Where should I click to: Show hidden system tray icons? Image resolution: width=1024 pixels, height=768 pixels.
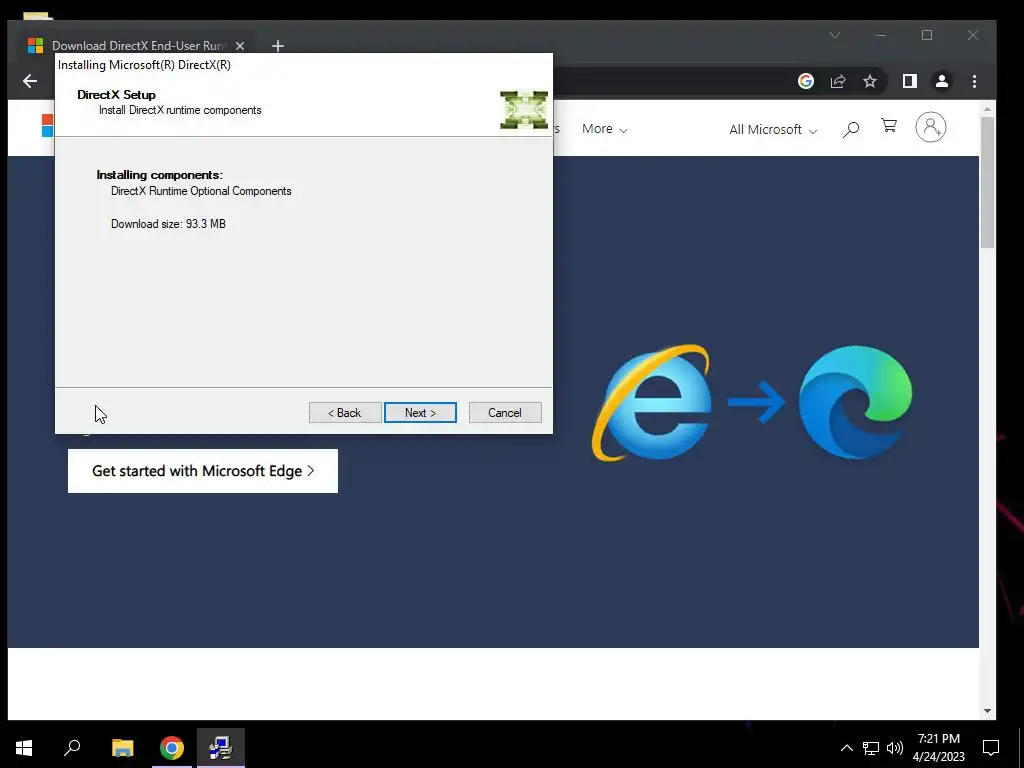coord(846,748)
